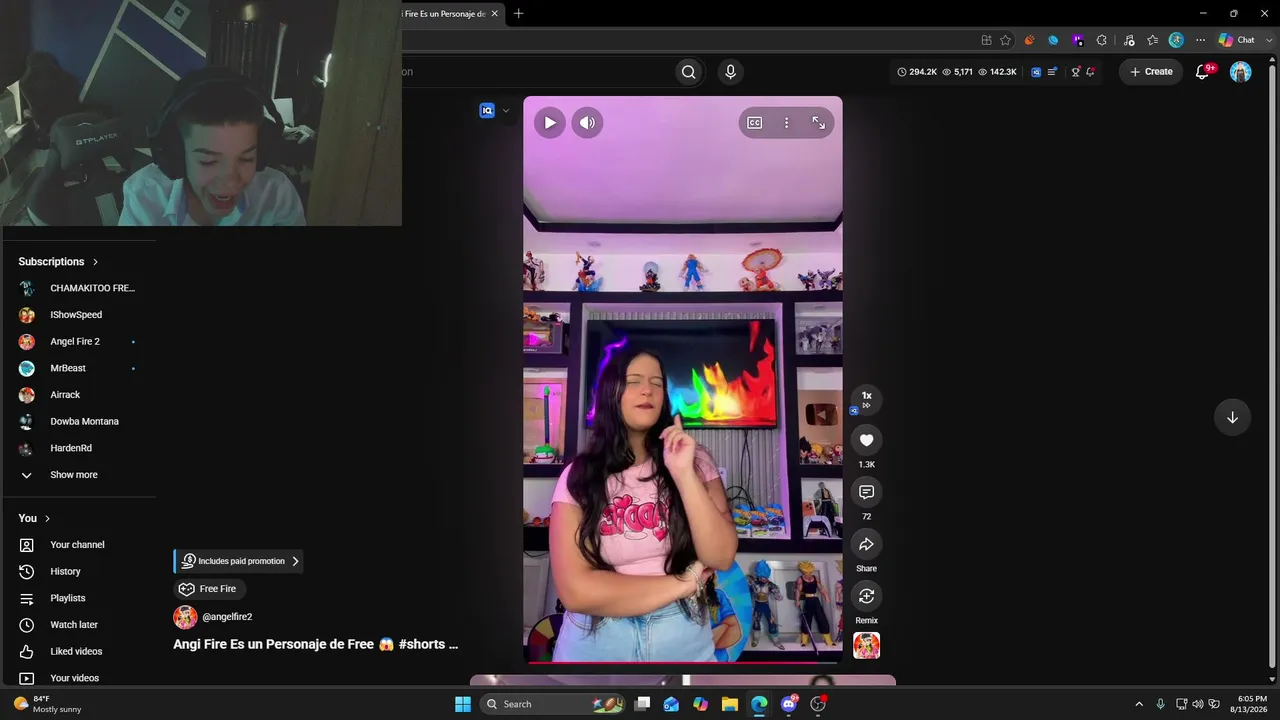This screenshot has height=720, width=1280.
Task: Open comments for this Short
Action: (866, 492)
